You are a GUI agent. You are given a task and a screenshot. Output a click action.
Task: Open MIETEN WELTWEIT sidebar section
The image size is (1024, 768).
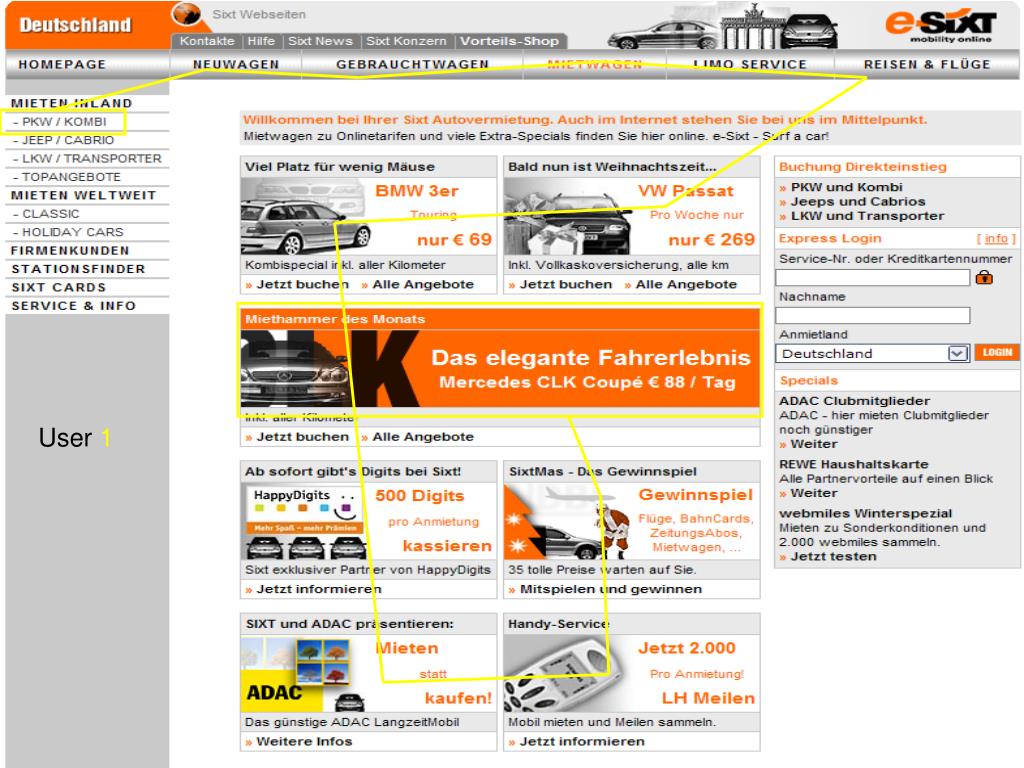[x=84, y=195]
